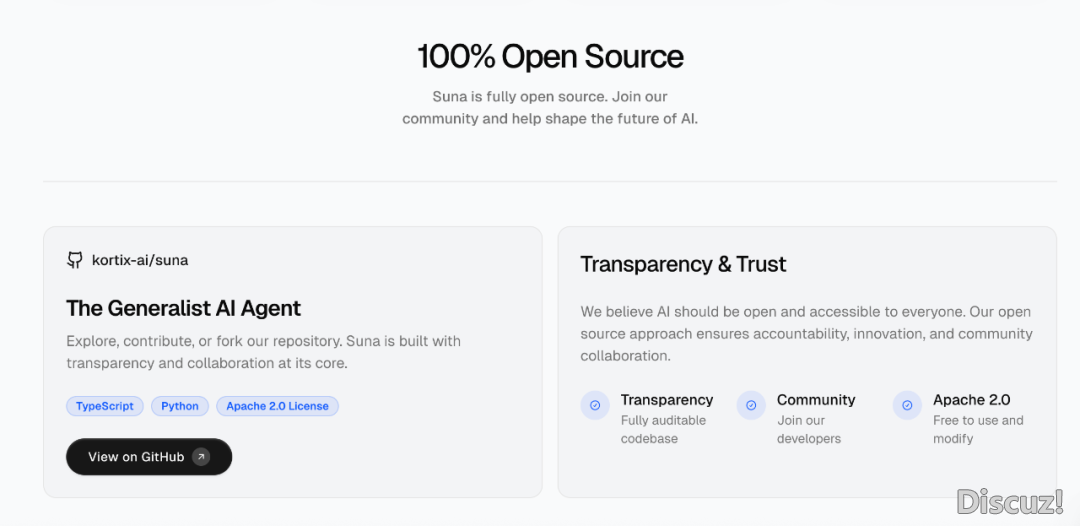Viewport: 1080px width, 526px height.
Task: Click the We believe AI should be open paragraph
Action: coord(805,333)
